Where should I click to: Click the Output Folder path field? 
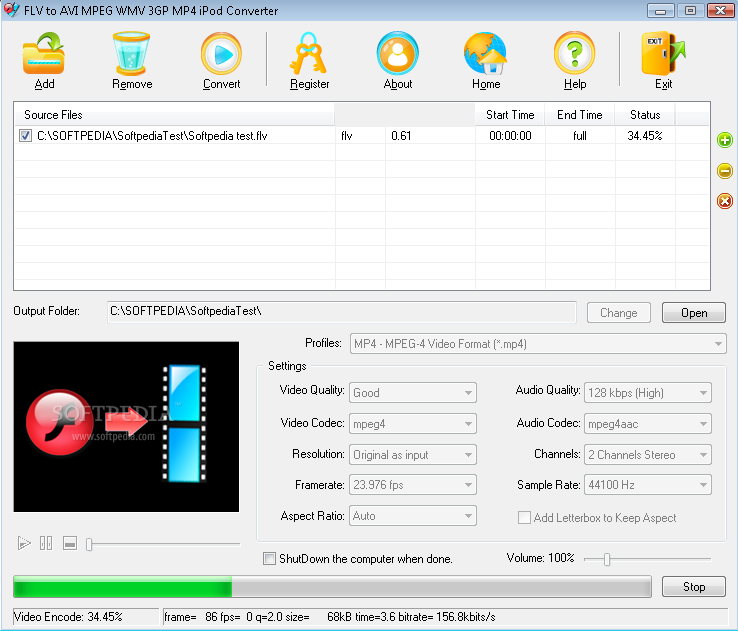coord(342,312)
